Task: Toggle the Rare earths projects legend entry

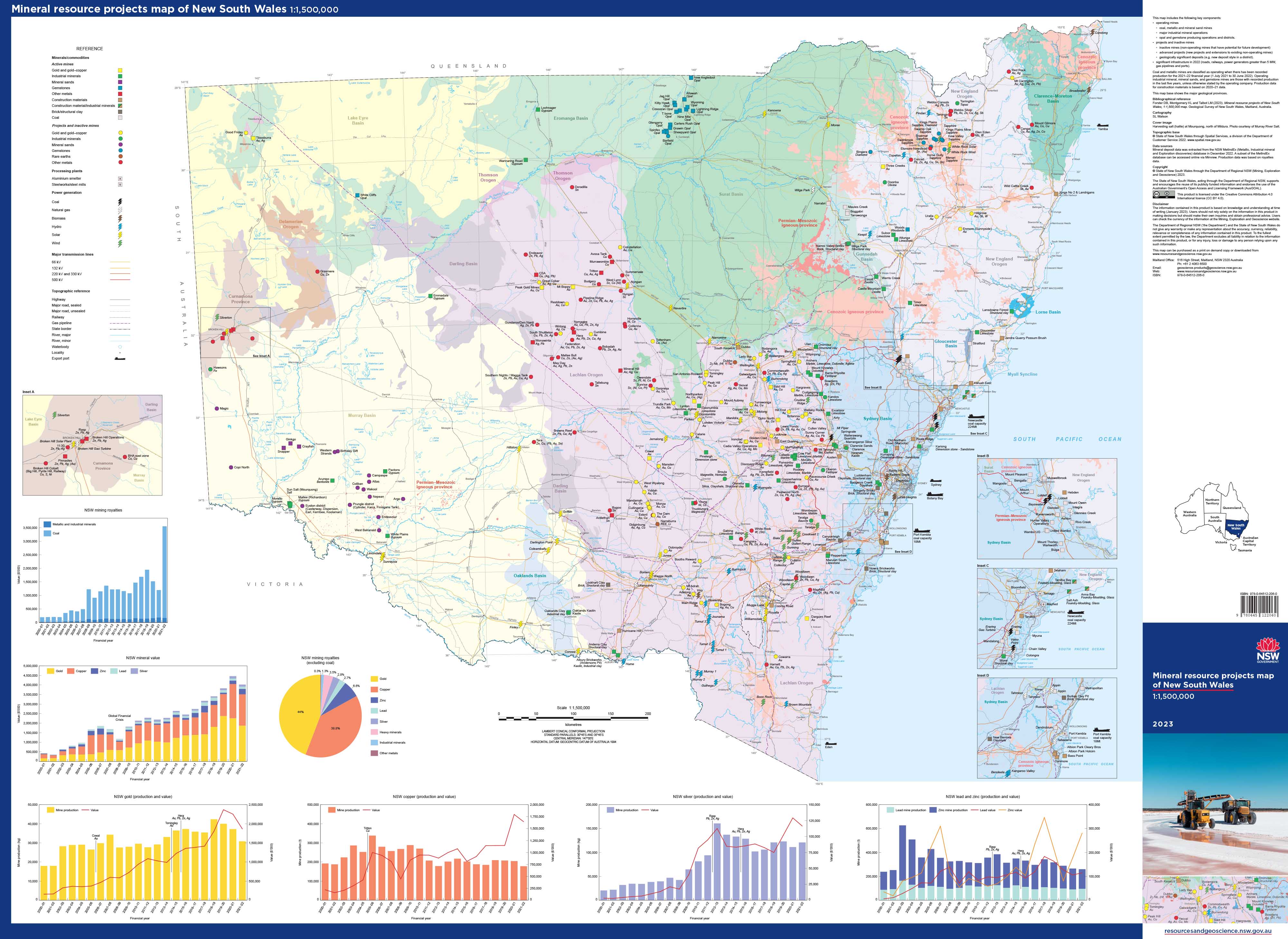Action: 120,156
